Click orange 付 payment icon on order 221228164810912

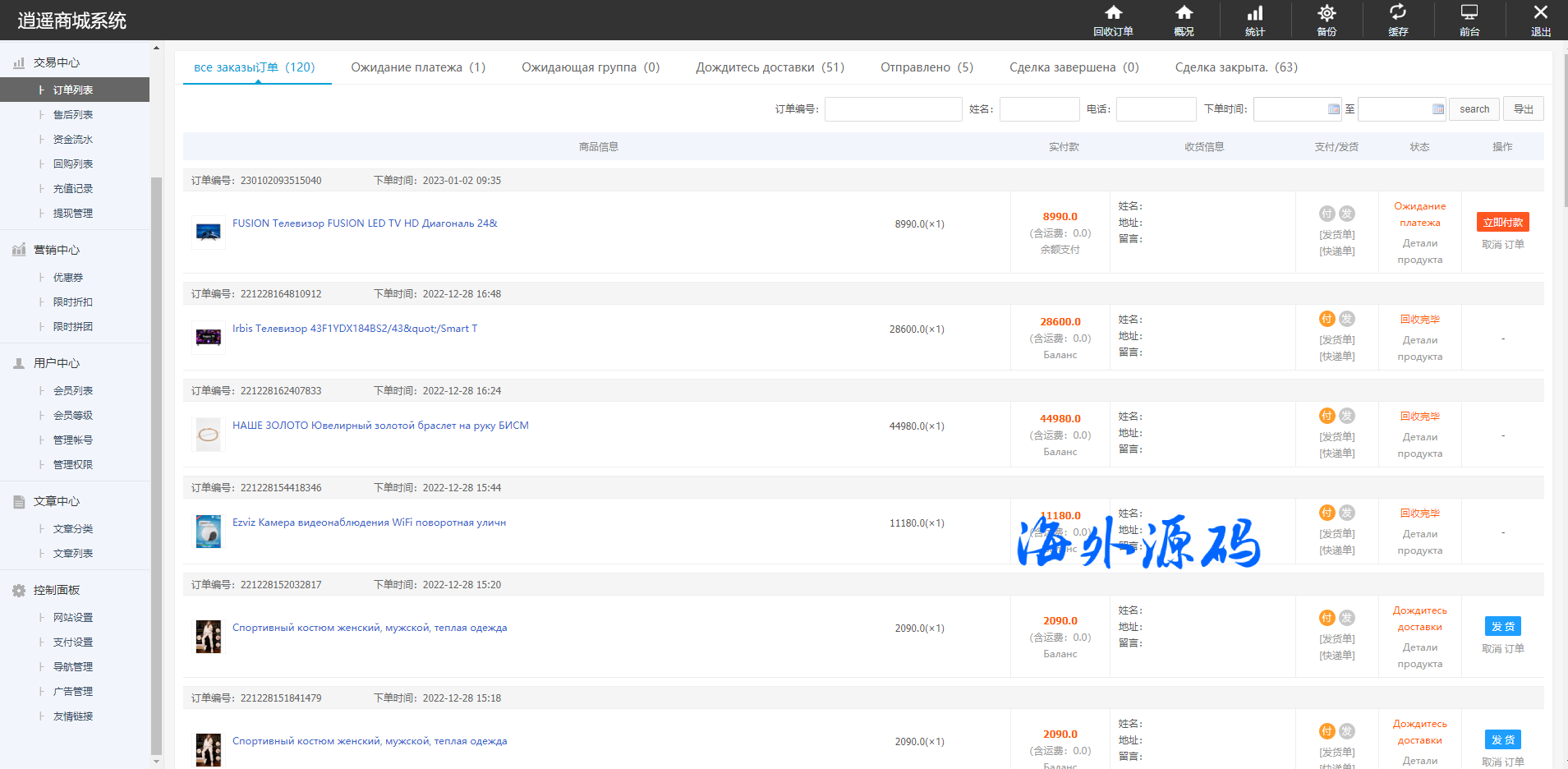1327,319
